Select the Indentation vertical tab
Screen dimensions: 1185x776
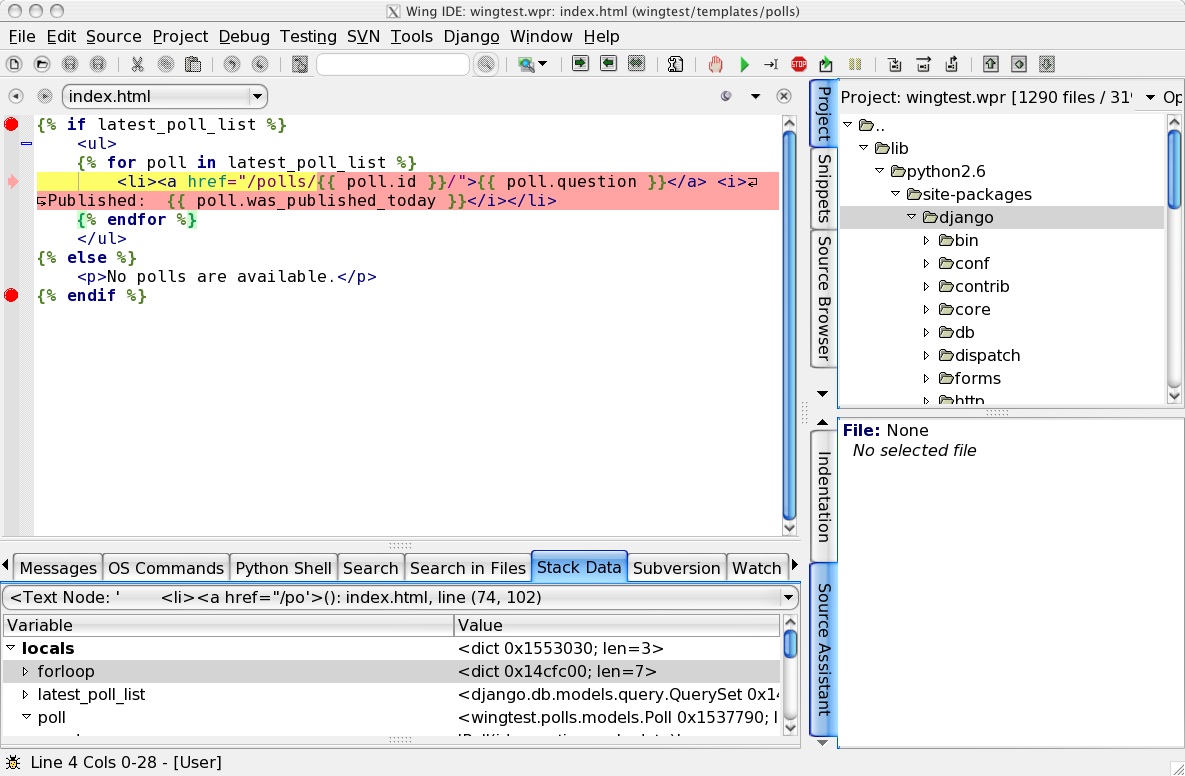pos(824,496)
